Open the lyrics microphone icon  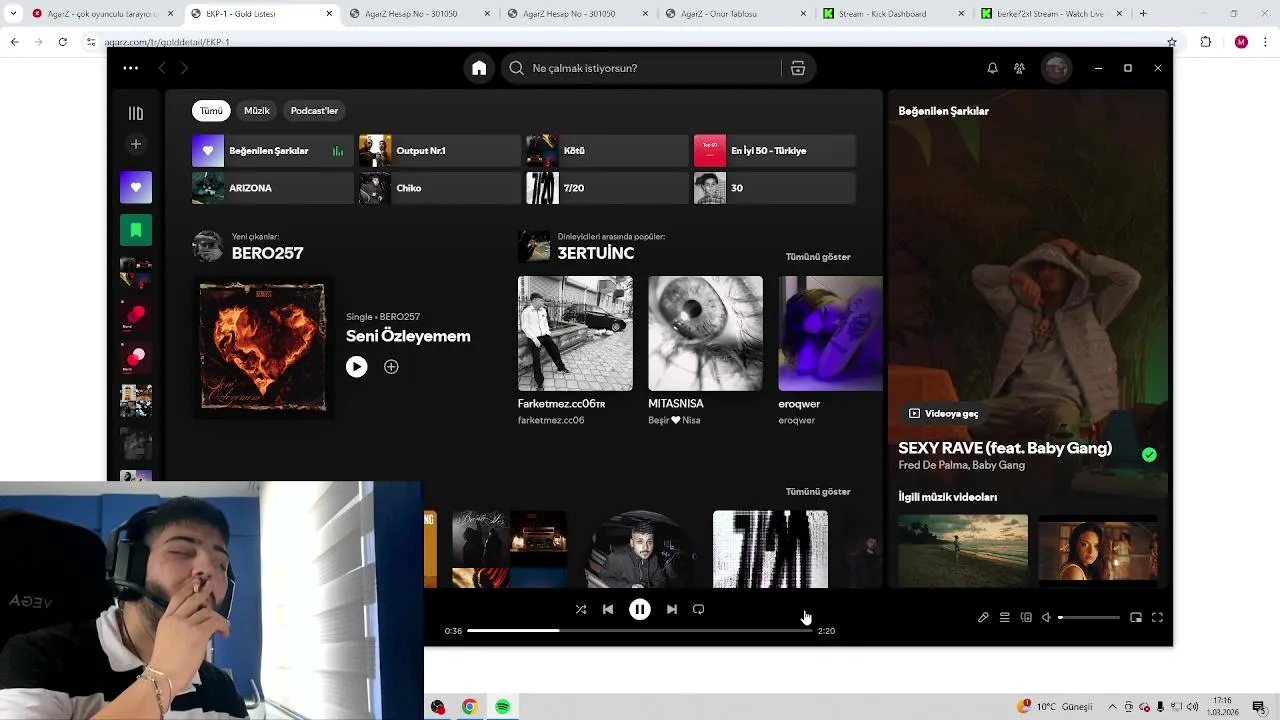click(x=983, y=618)
